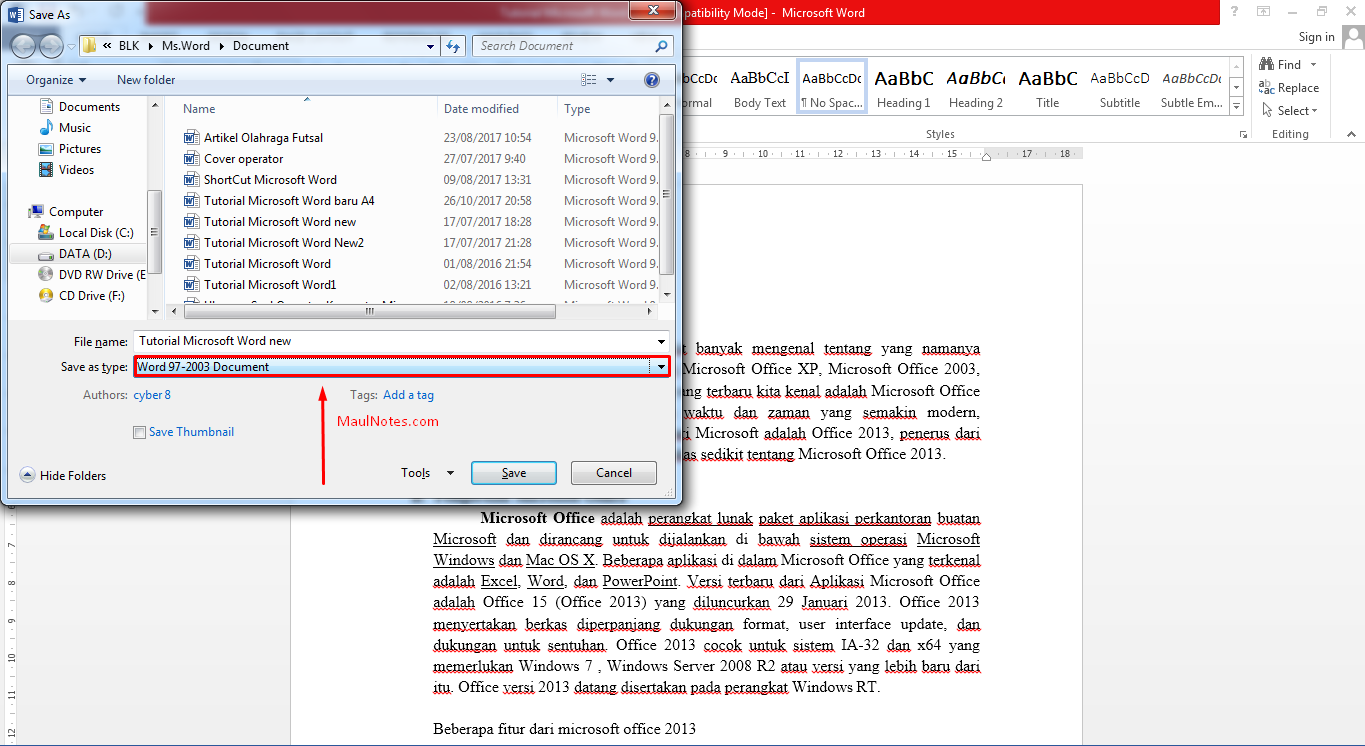1365x746 pixels.
Task: Expand the Styles gallery More arrow
Action: 1237,106
